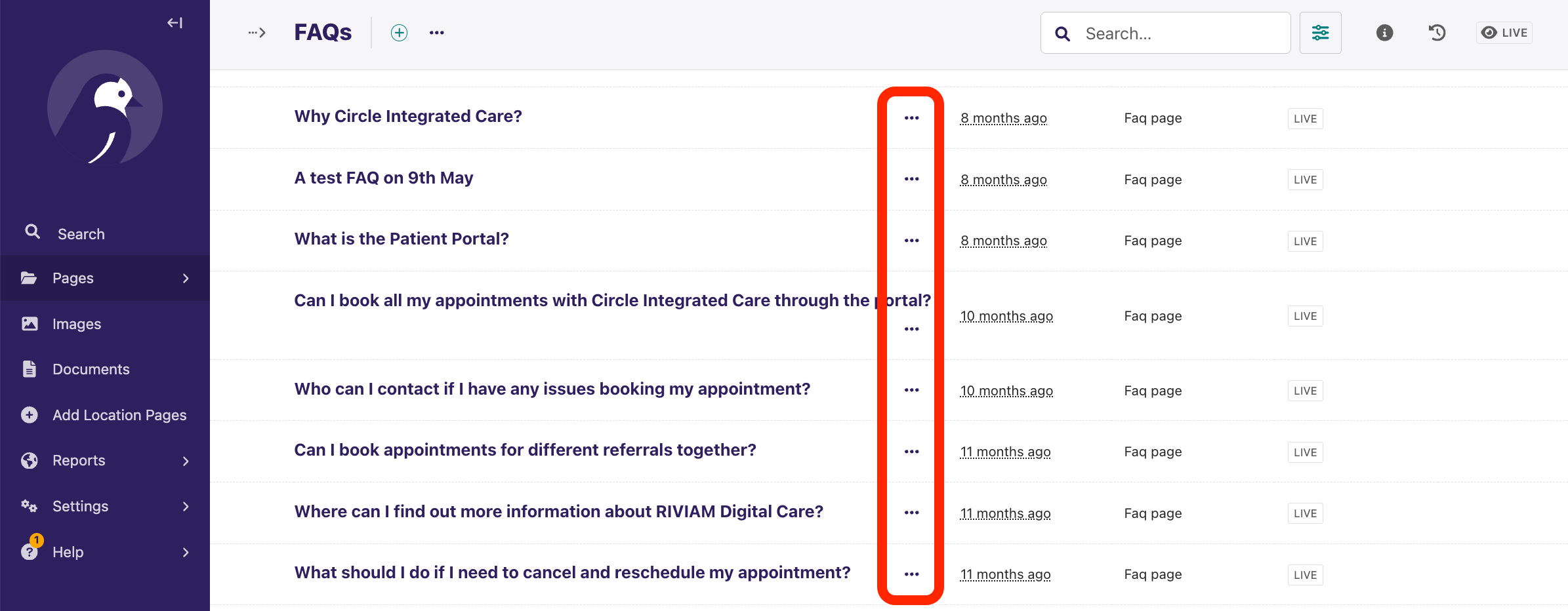
Task: Open the FAQs page actions menu
Action: pyautogui.click(x=437, y=33)
